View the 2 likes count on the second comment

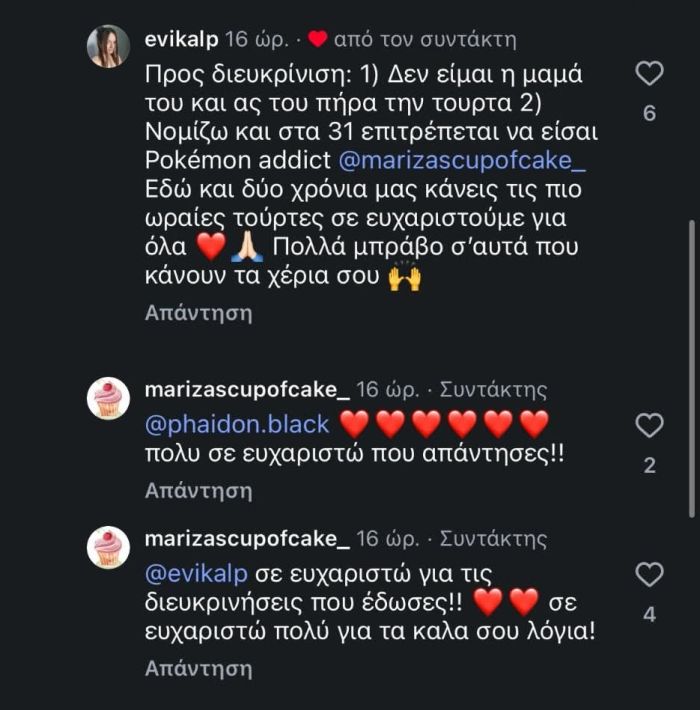[x=649, y=465]
